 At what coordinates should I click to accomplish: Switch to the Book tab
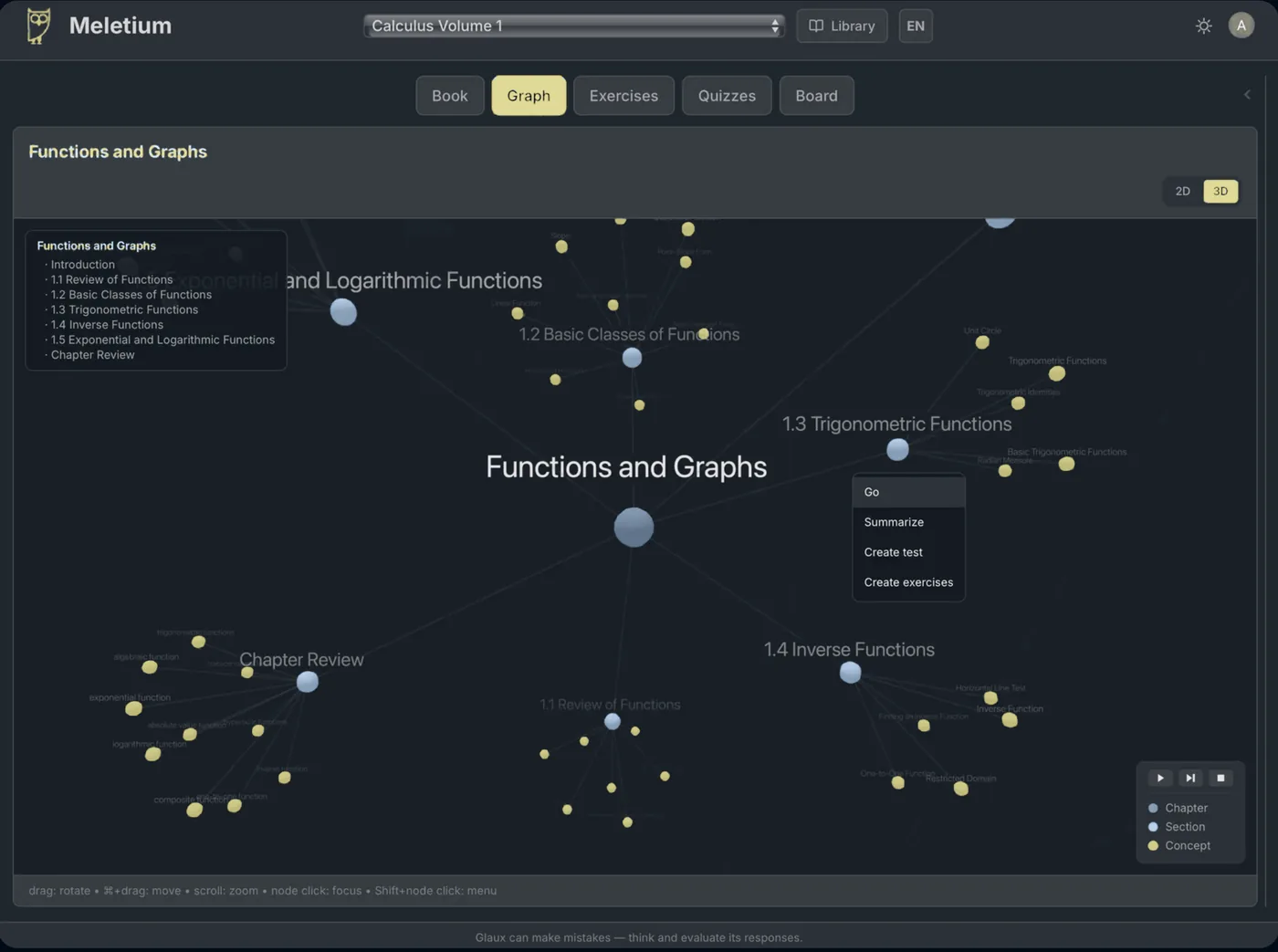pyautogui.click(x=450, y=96)
